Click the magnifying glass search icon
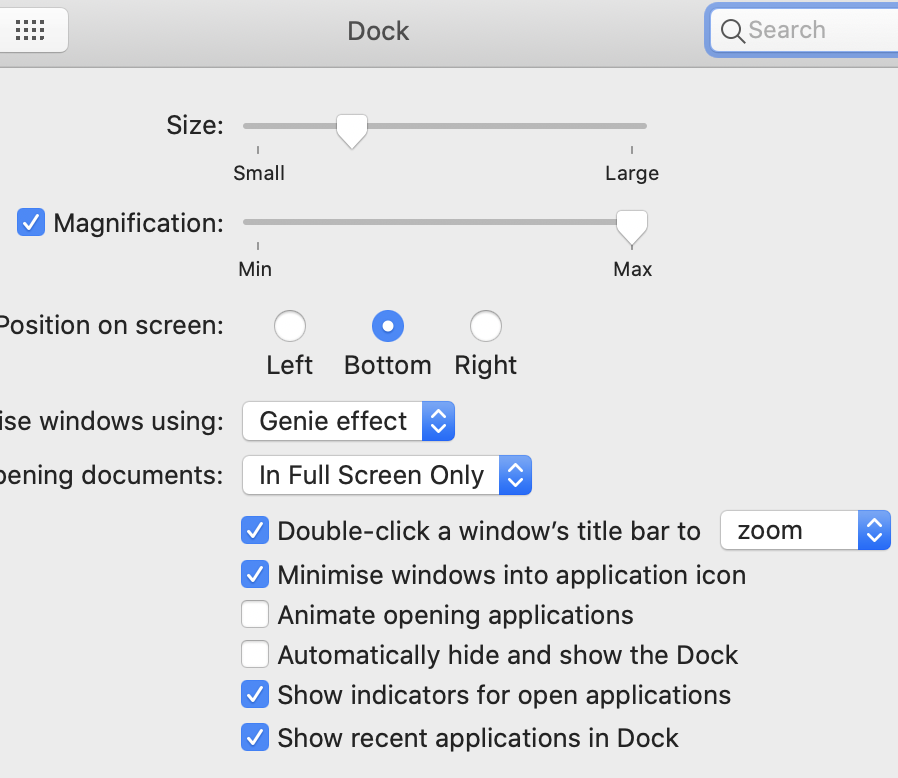This screenshot has width=898, height=778. 732,31
